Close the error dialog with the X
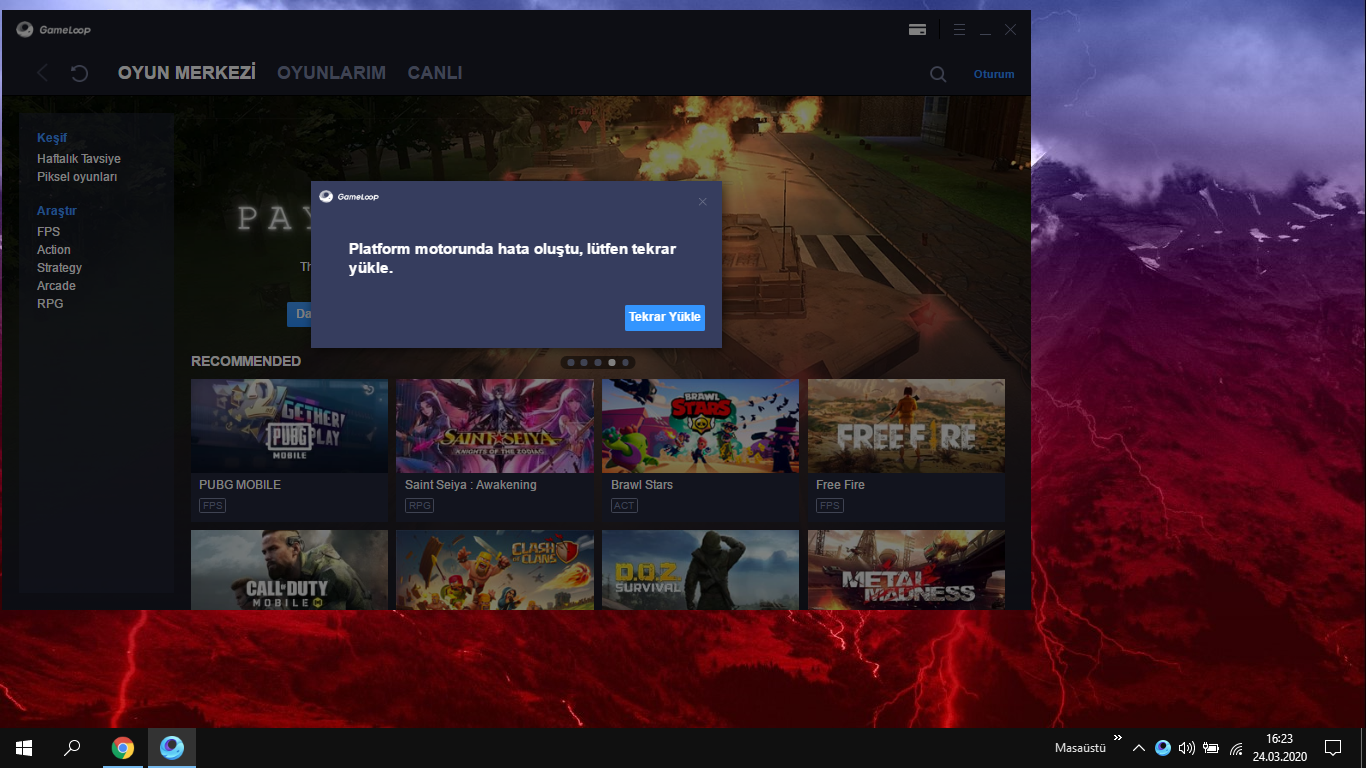 pyautogui.click(x=702, y=202)
